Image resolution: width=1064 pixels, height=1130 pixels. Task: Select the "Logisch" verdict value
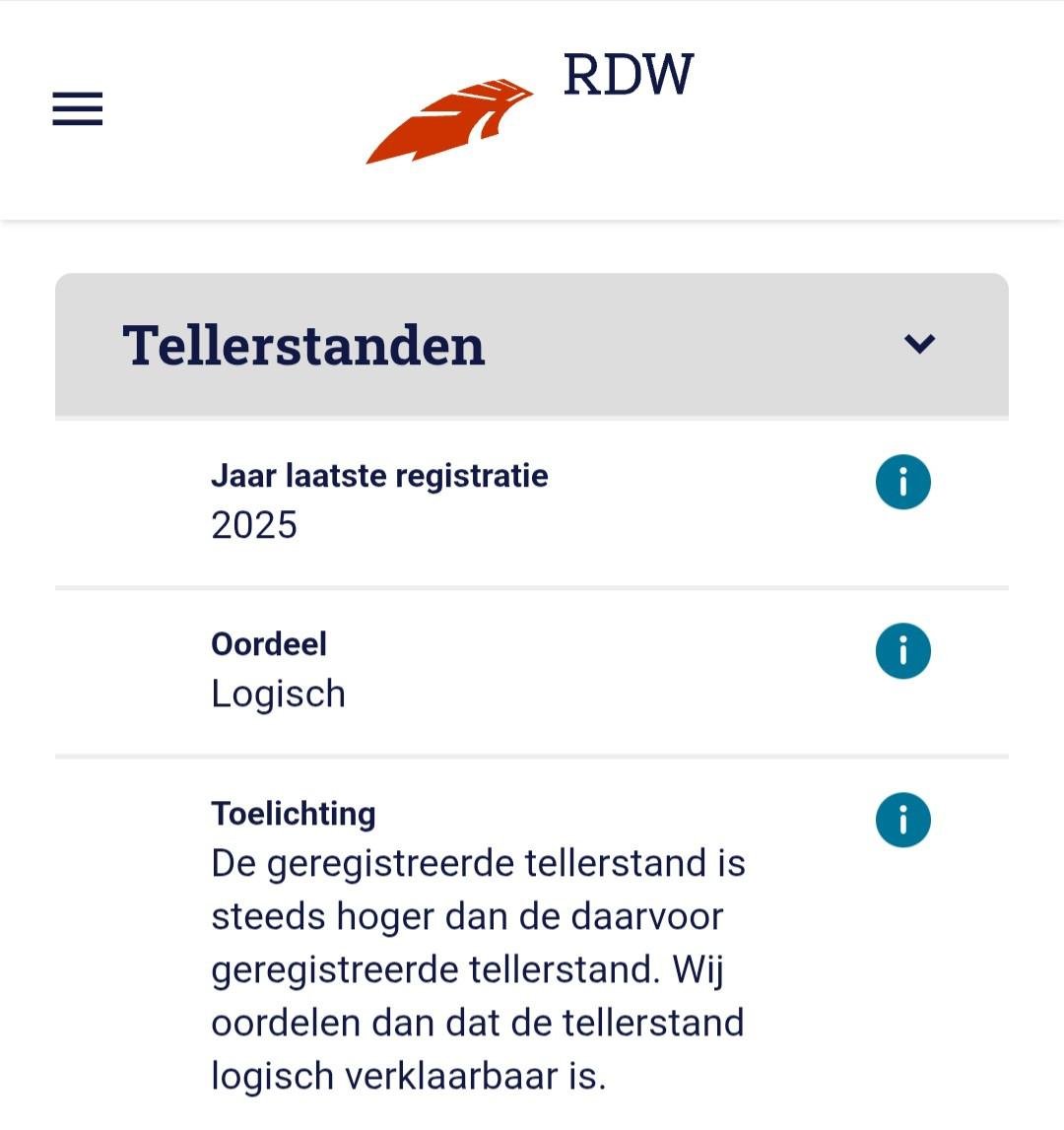click(278, 694)
